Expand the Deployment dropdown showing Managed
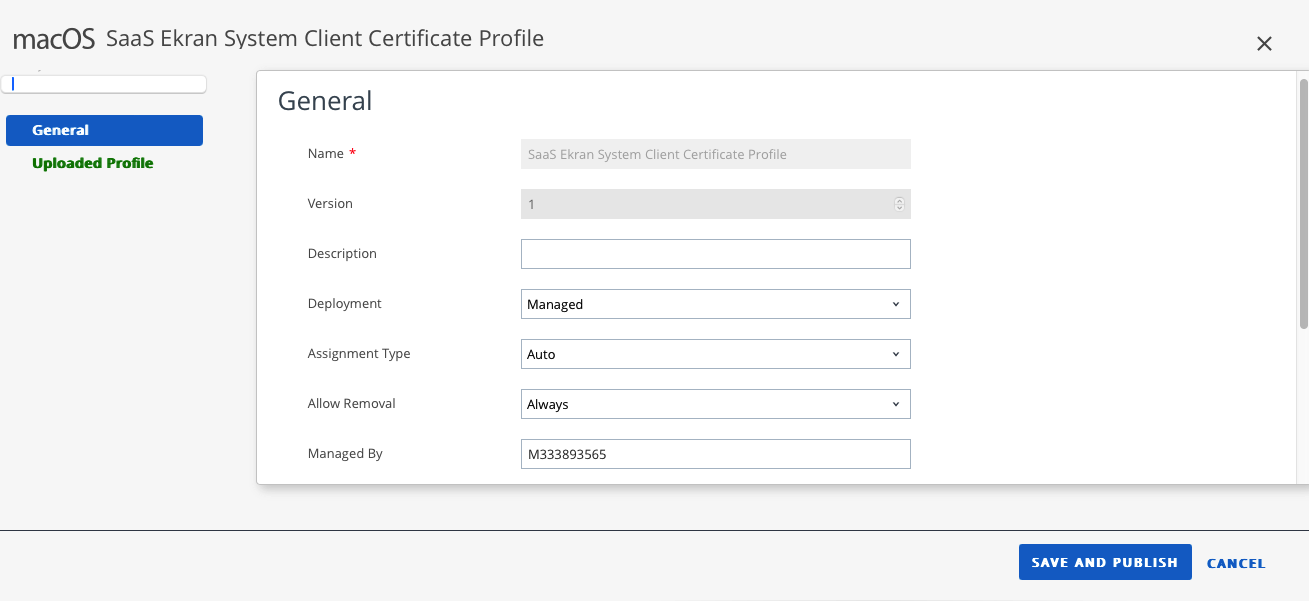The image size is (1309, 601). click(x=715, y=304)
